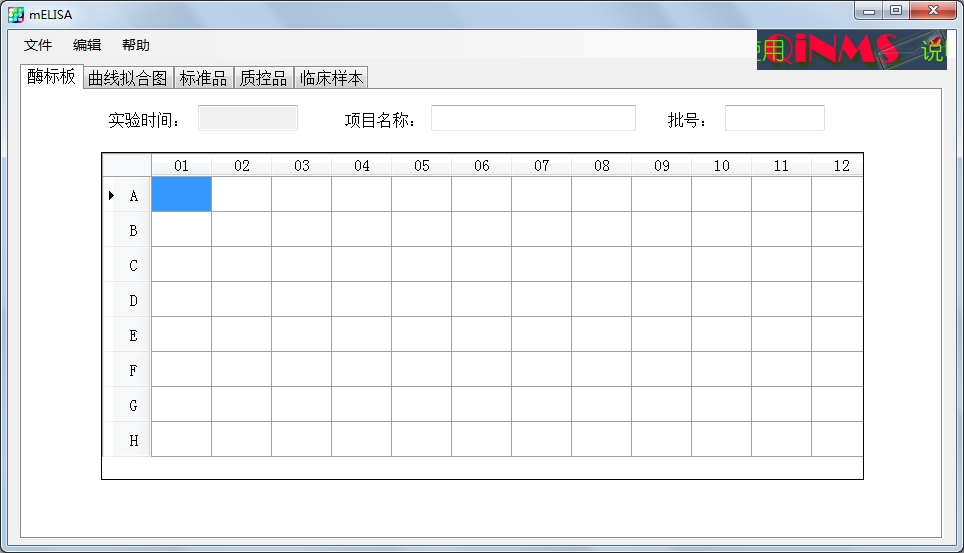964x553 pixels.
Task: Select row header E
Action: tap(127, 335)
